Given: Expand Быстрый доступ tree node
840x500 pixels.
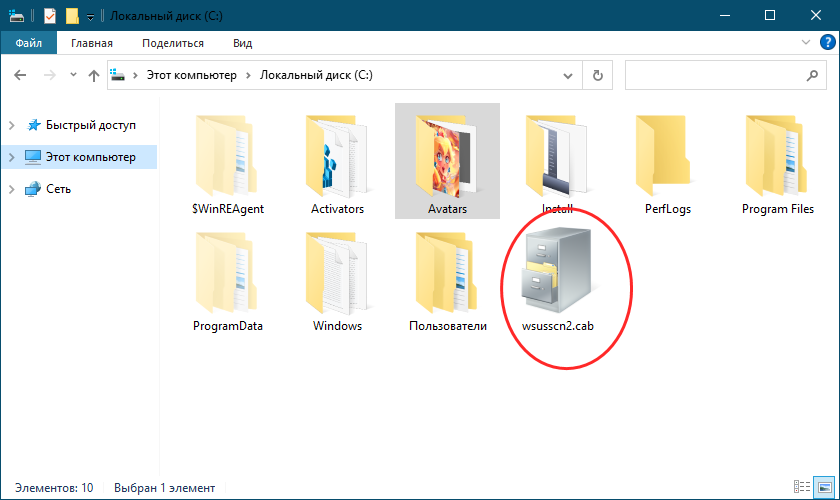Looking at the screenshot, I should point(12,125).
